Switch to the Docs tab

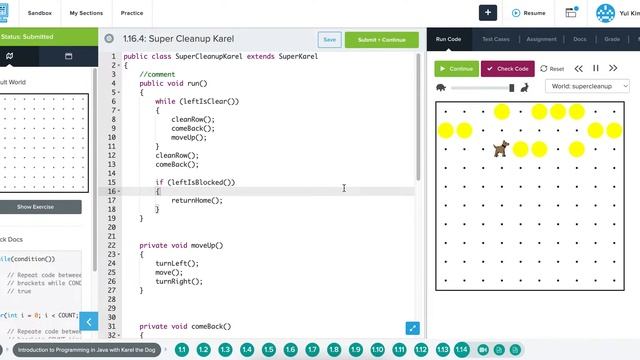point(580,39)
